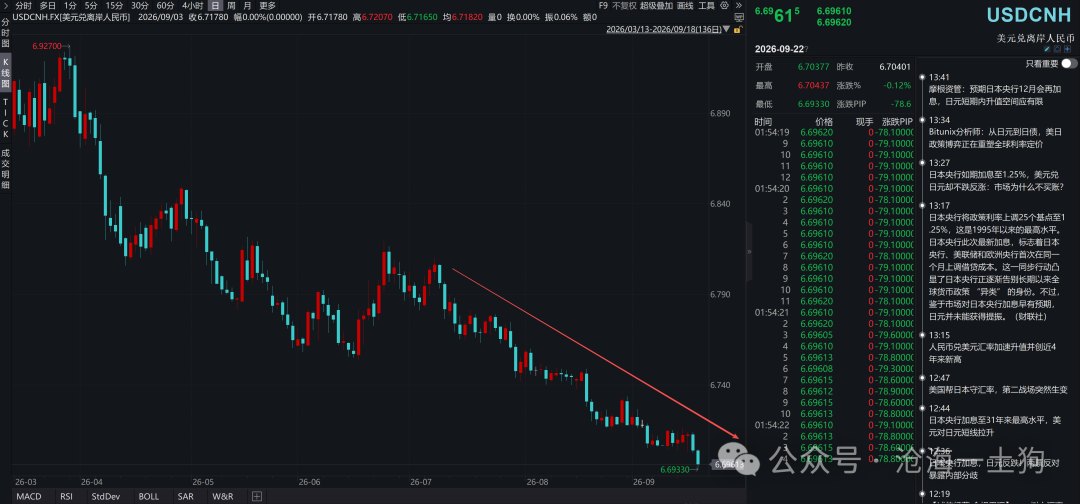Open the 画线 drawing tools
This screenshot has width=1080, height=504.
(x=685, y=5)
